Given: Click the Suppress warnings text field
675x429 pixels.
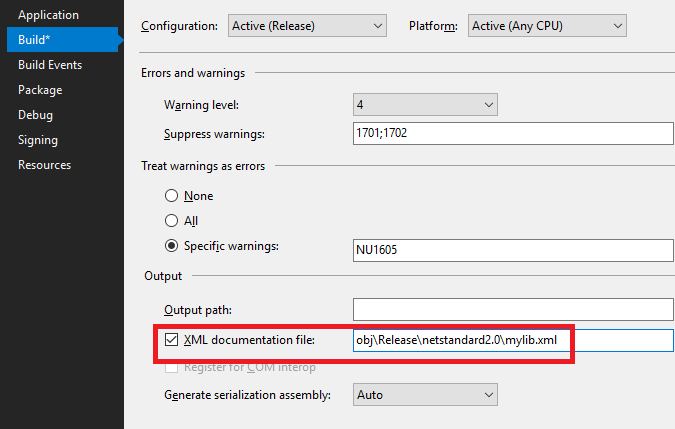Looking at the screenshot, I should 513,133.
